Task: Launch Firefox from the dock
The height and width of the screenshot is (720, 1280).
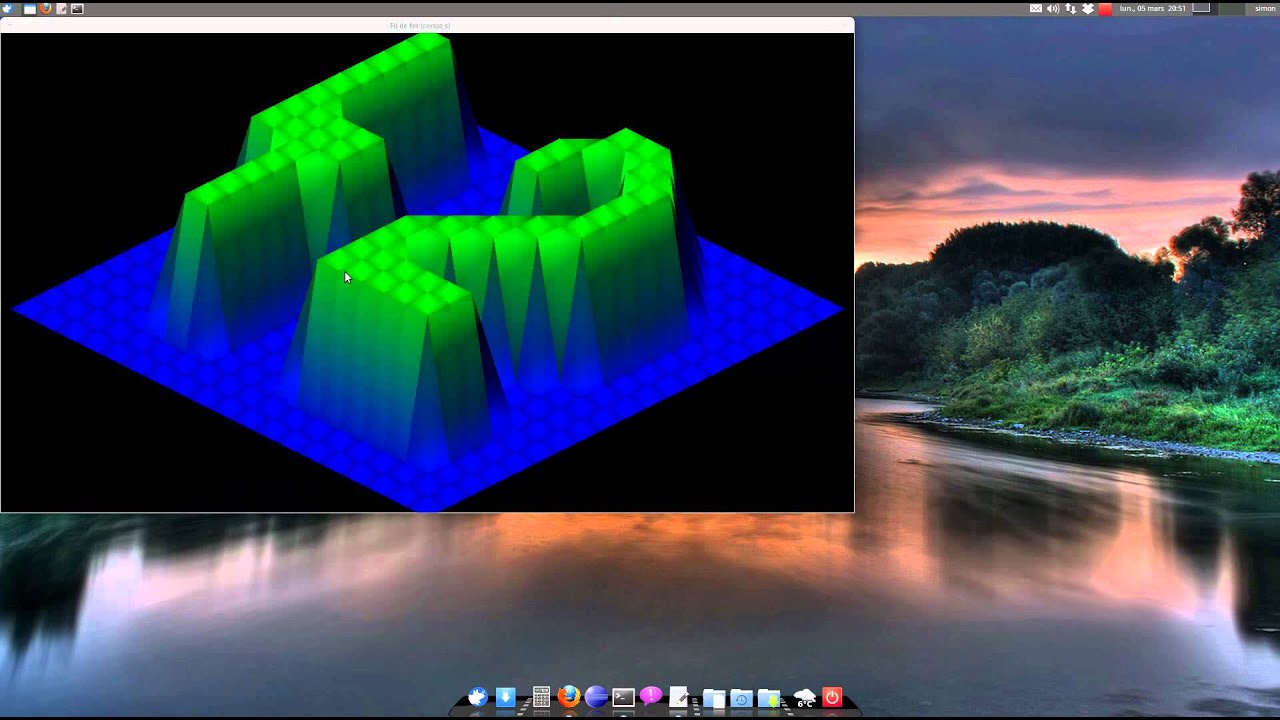Action: coord(569,696)
